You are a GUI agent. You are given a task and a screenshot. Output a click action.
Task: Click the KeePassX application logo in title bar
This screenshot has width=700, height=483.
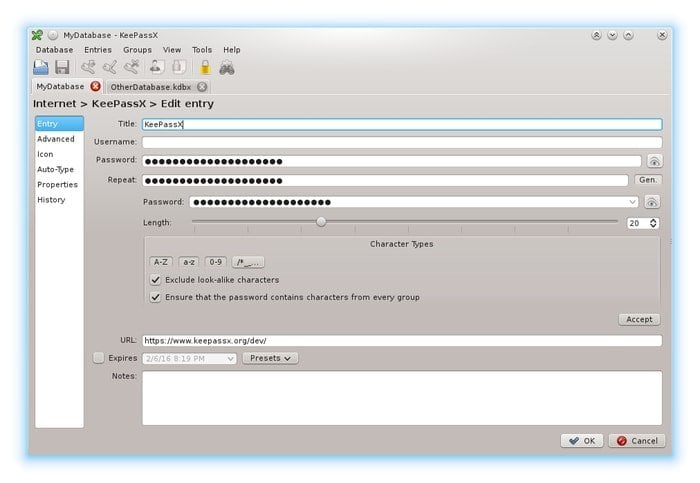(37, 35)
